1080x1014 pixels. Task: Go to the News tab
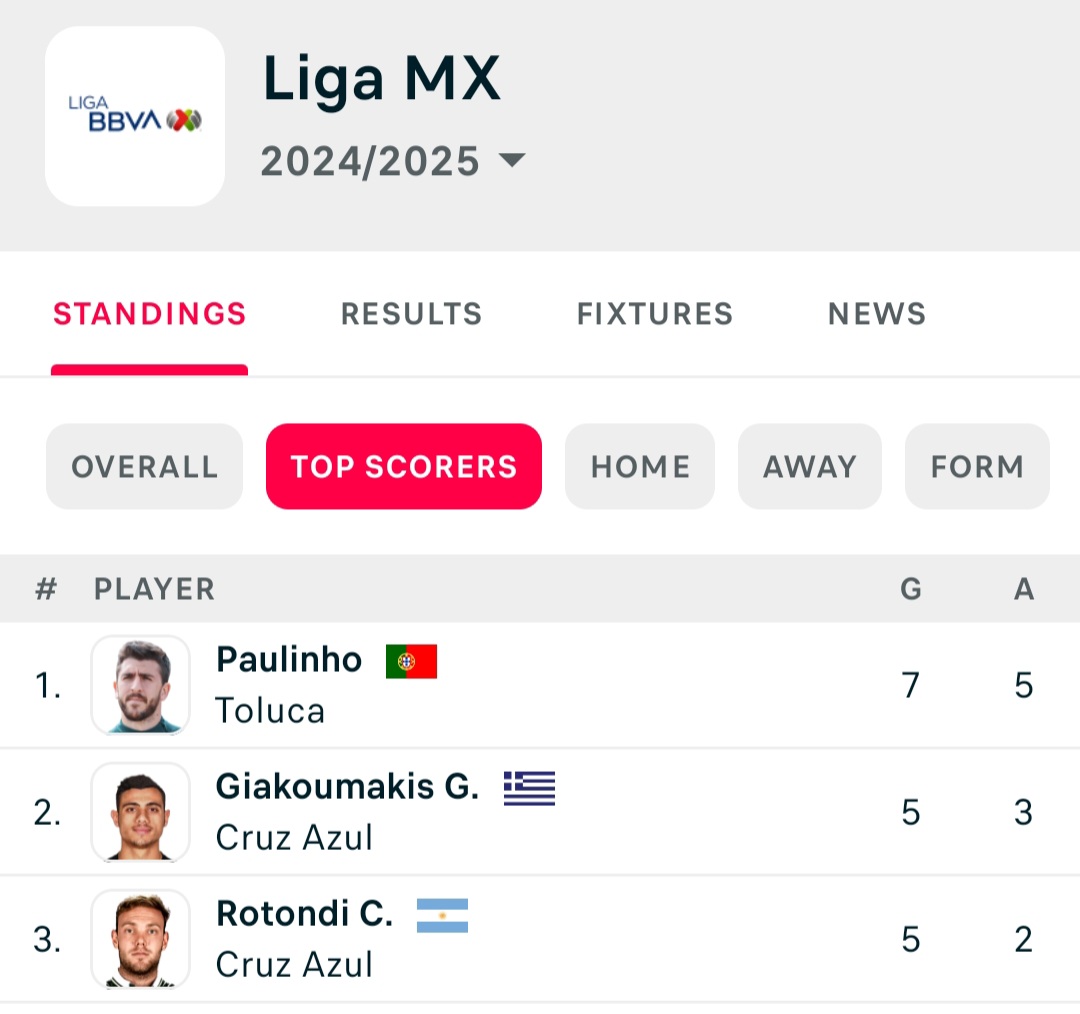pyautogui.click(x=877, y=314)
